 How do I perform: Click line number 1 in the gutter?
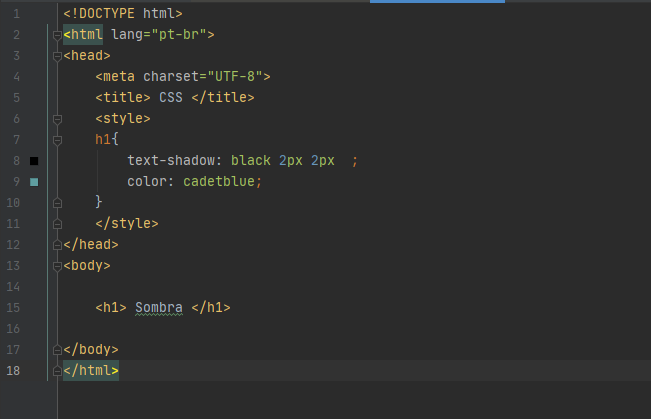[x=16, y=14]
